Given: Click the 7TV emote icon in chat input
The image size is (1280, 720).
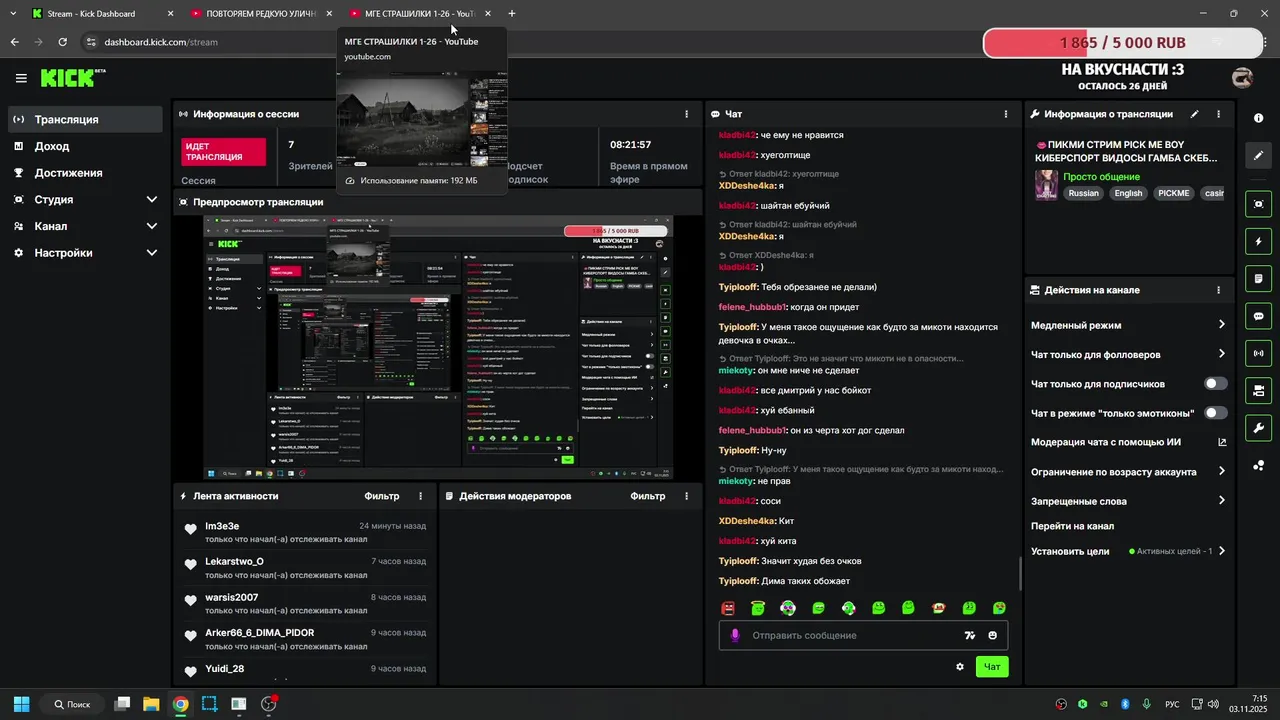Looking at the screenshot, I should tap(968, 635).
